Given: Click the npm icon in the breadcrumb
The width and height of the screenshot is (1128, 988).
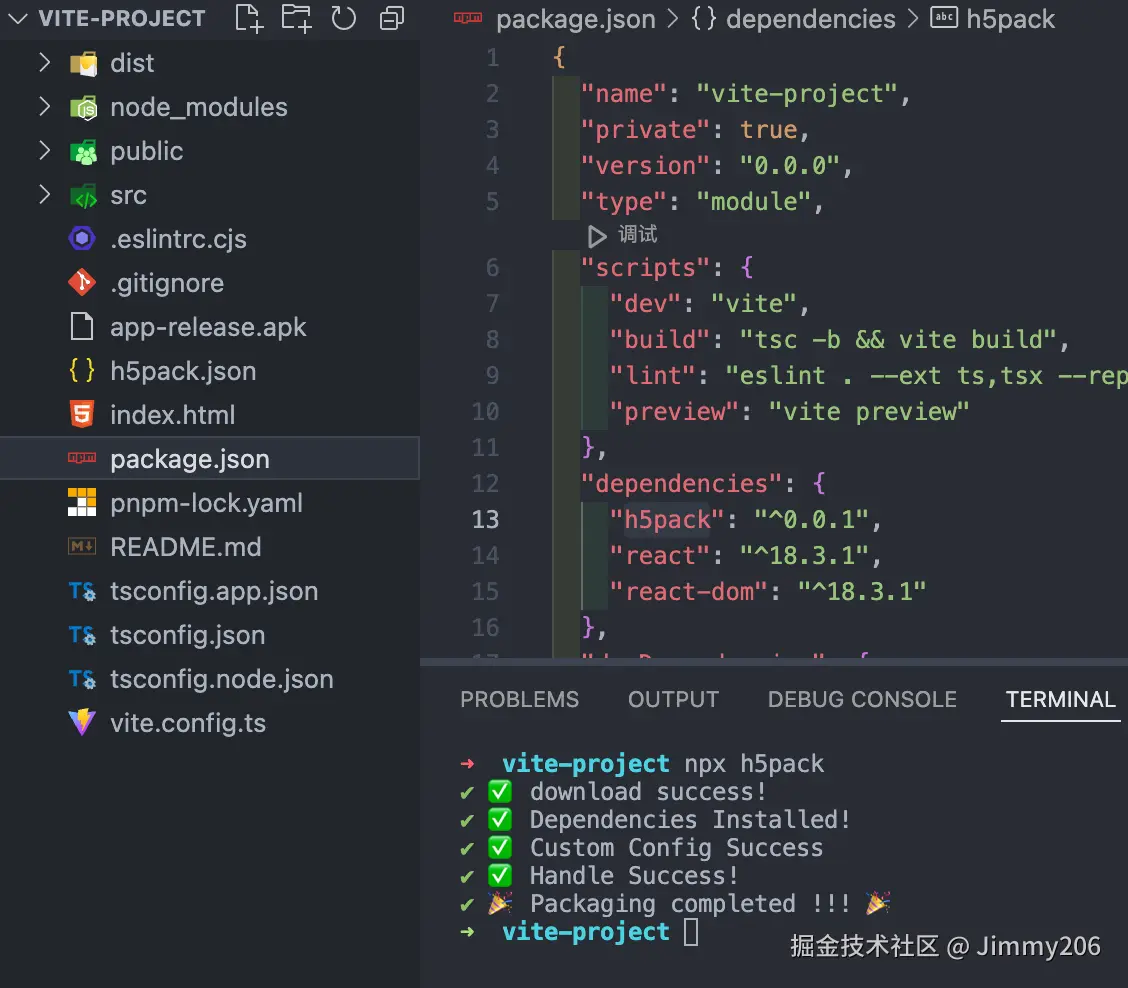Looking at the screenshot, I should (468, 18).
